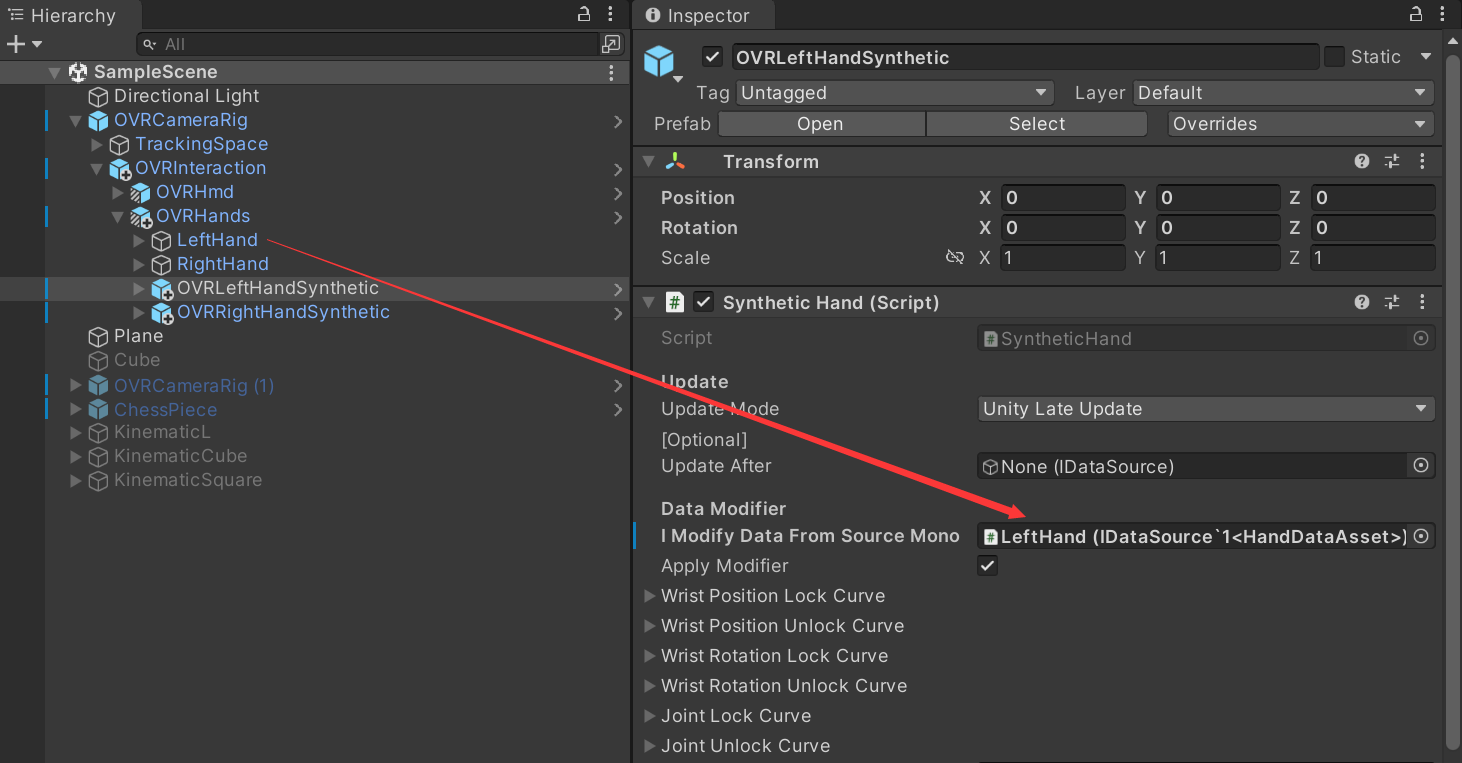Click the prefab Open button
This screenshot has height=763, width=1462.
click(820, 124)
